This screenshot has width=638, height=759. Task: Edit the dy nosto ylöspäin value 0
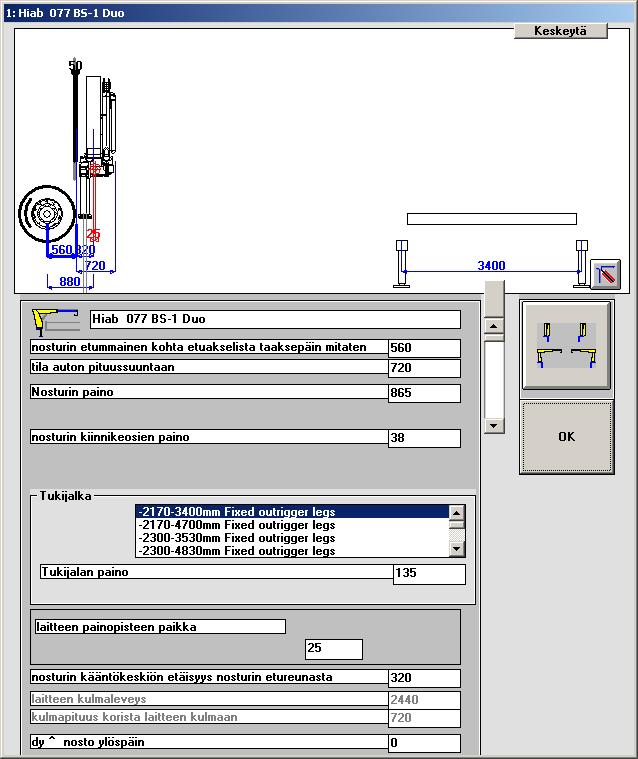click(x=424, y=743)
